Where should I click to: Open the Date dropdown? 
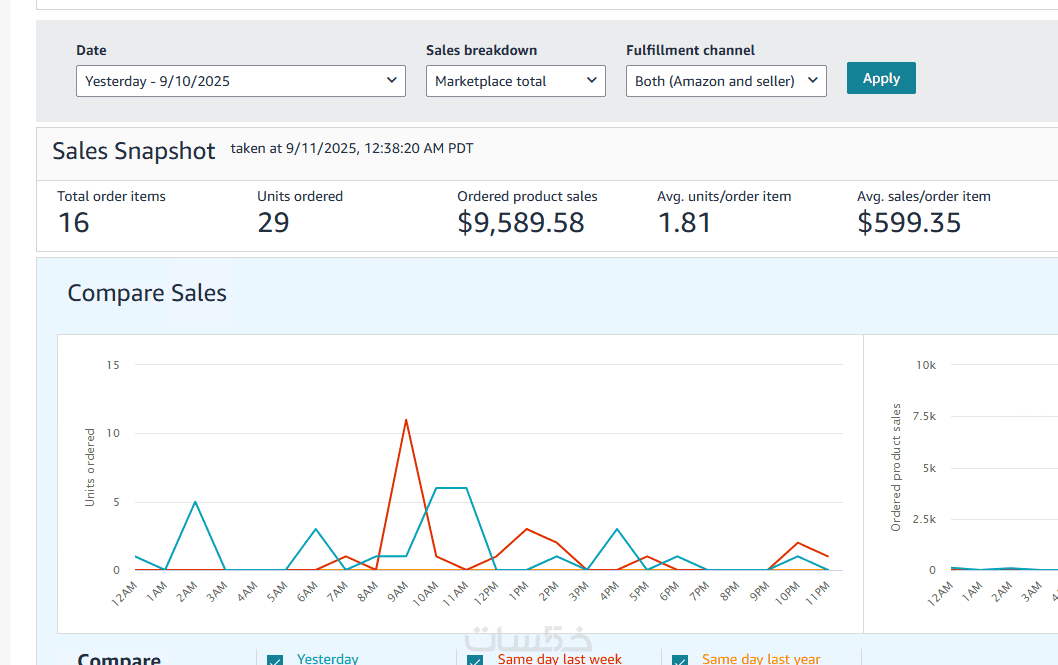240,81
